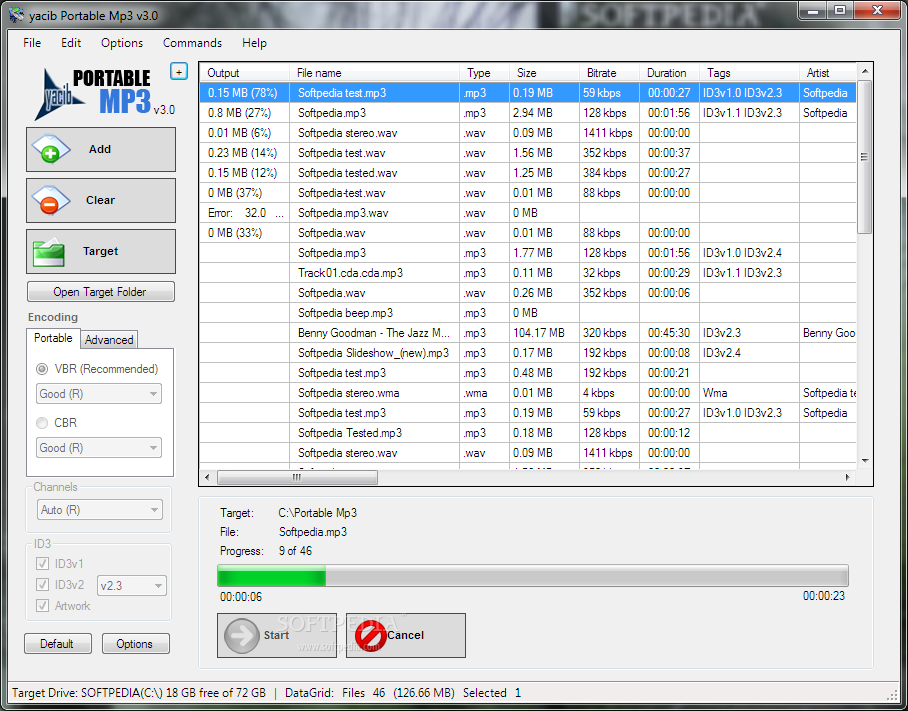
Task: Sort by the Output column header
Action: pos(244,73)
